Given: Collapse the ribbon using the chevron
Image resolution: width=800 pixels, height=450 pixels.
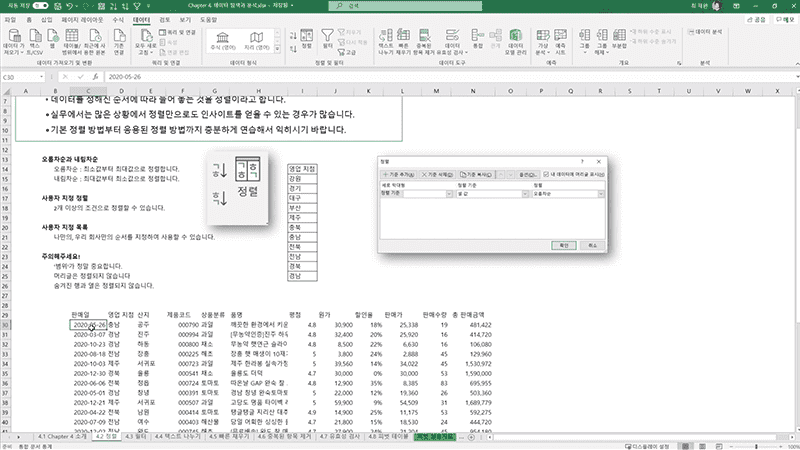Looking at the screenshot, I should [796, 63].
